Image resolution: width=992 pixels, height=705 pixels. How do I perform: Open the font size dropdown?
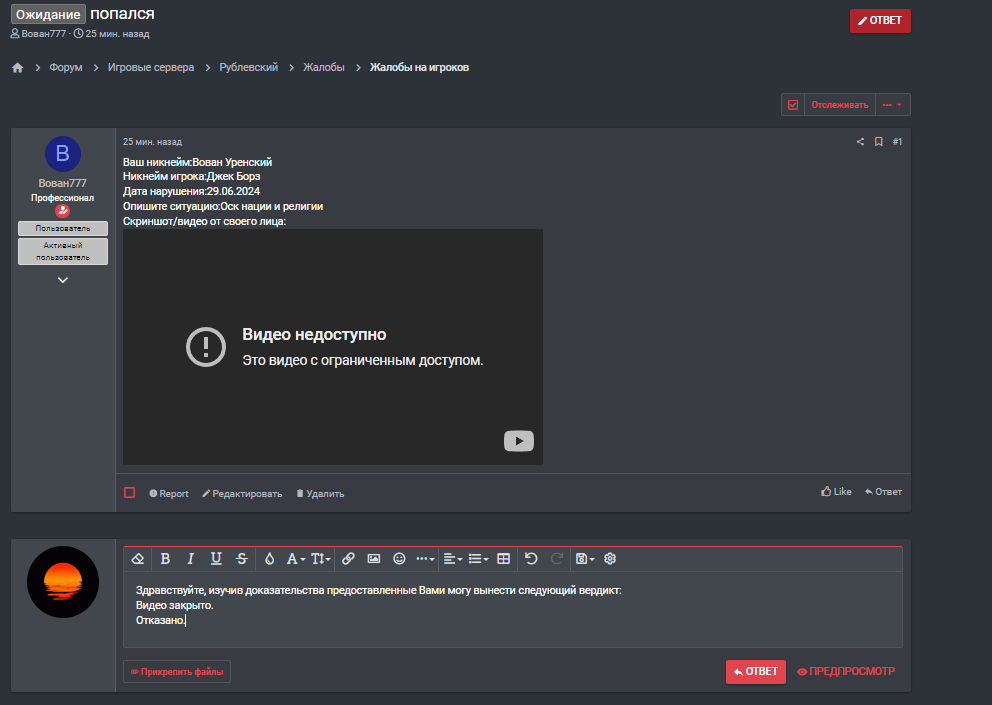coord(320,559)
